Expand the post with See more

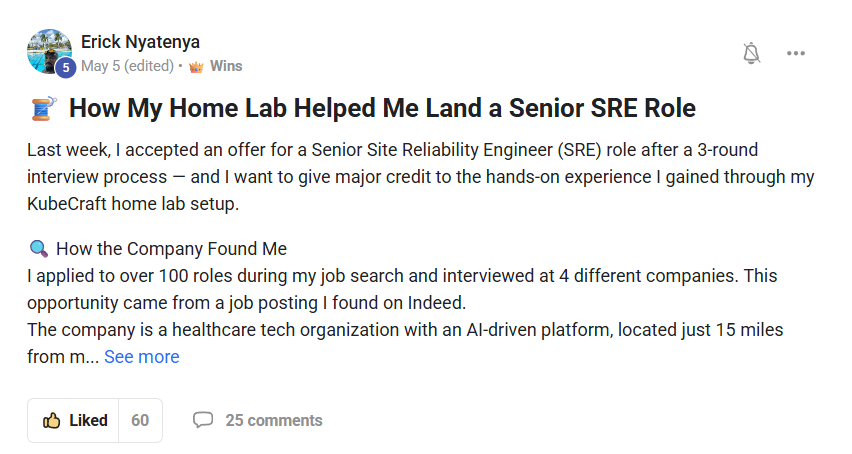142,357
